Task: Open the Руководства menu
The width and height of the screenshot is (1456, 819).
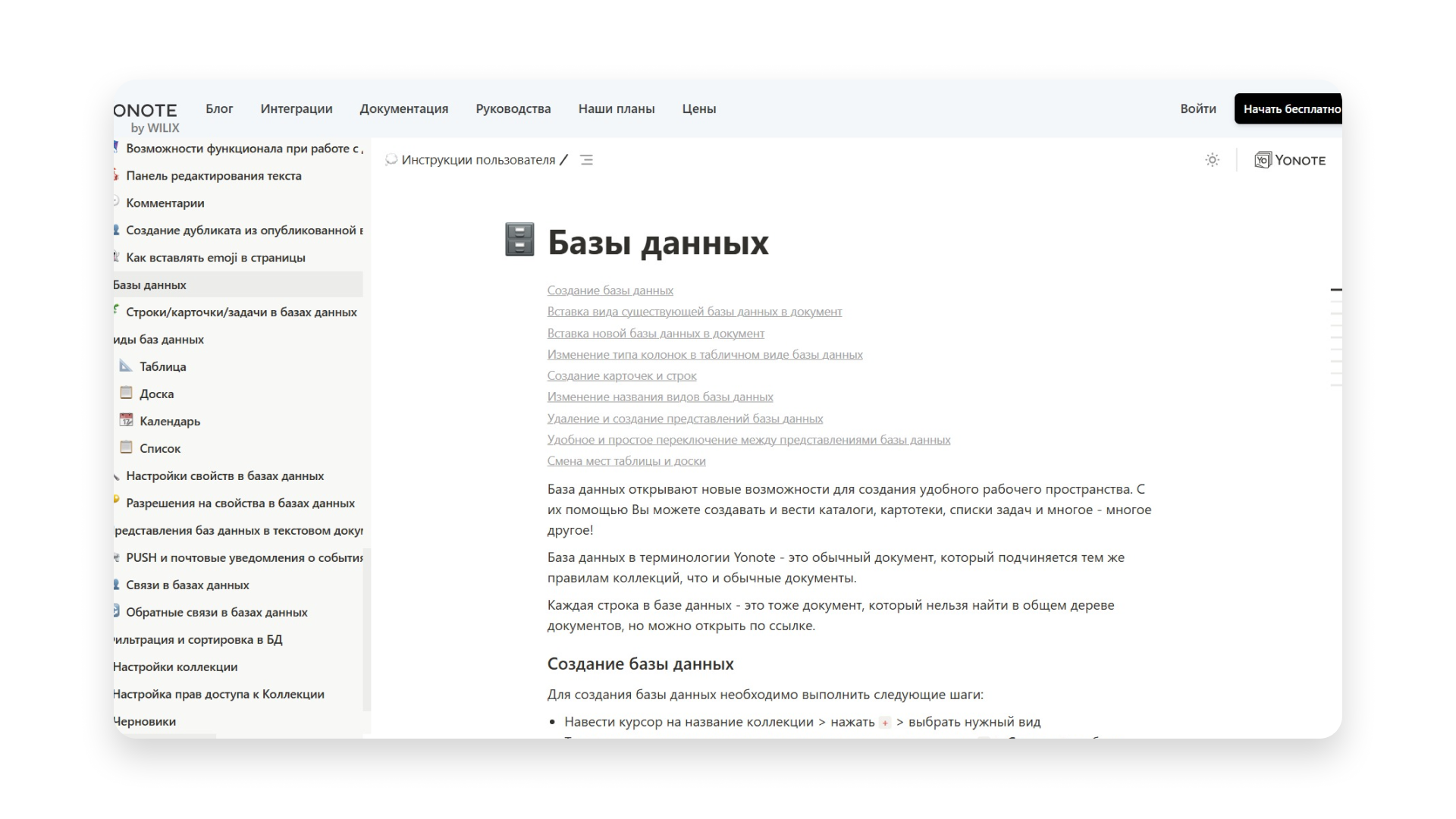Action: click(x=513, y=108)
